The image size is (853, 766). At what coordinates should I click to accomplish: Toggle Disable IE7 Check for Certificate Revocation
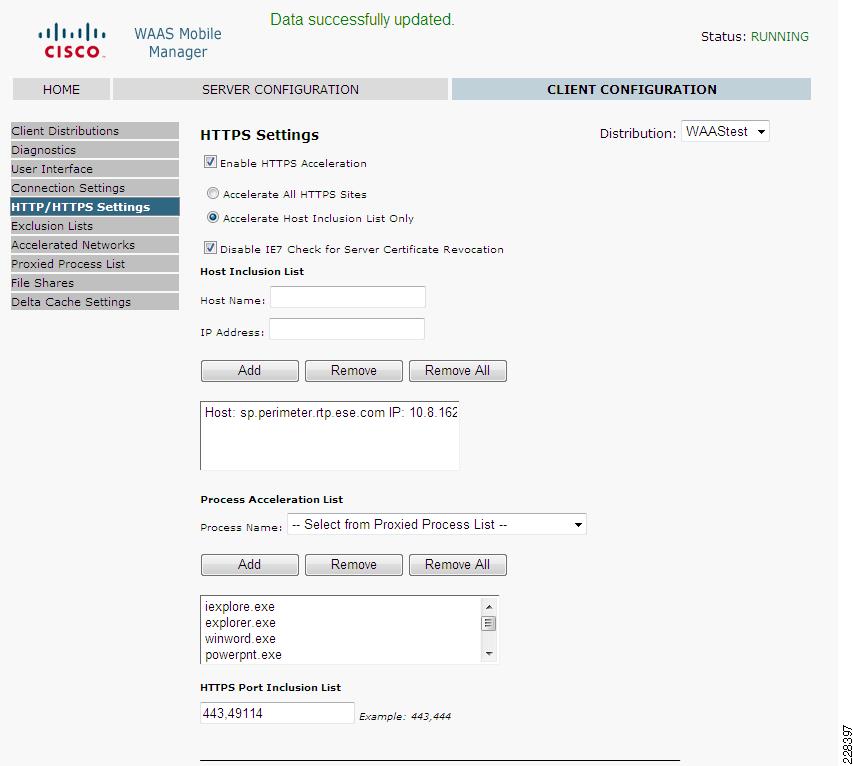210,248
